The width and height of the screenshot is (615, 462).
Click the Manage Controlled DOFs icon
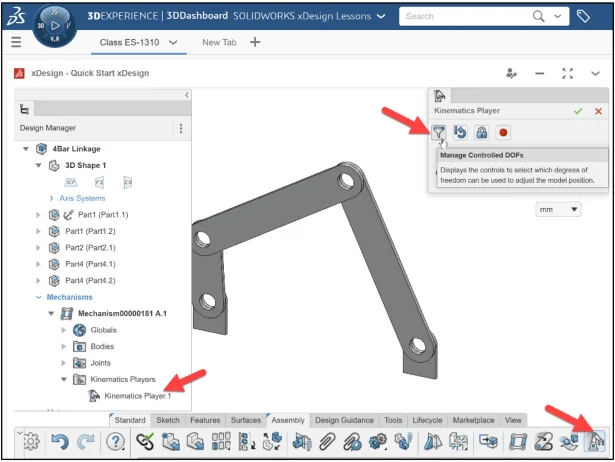click(438, 132)
